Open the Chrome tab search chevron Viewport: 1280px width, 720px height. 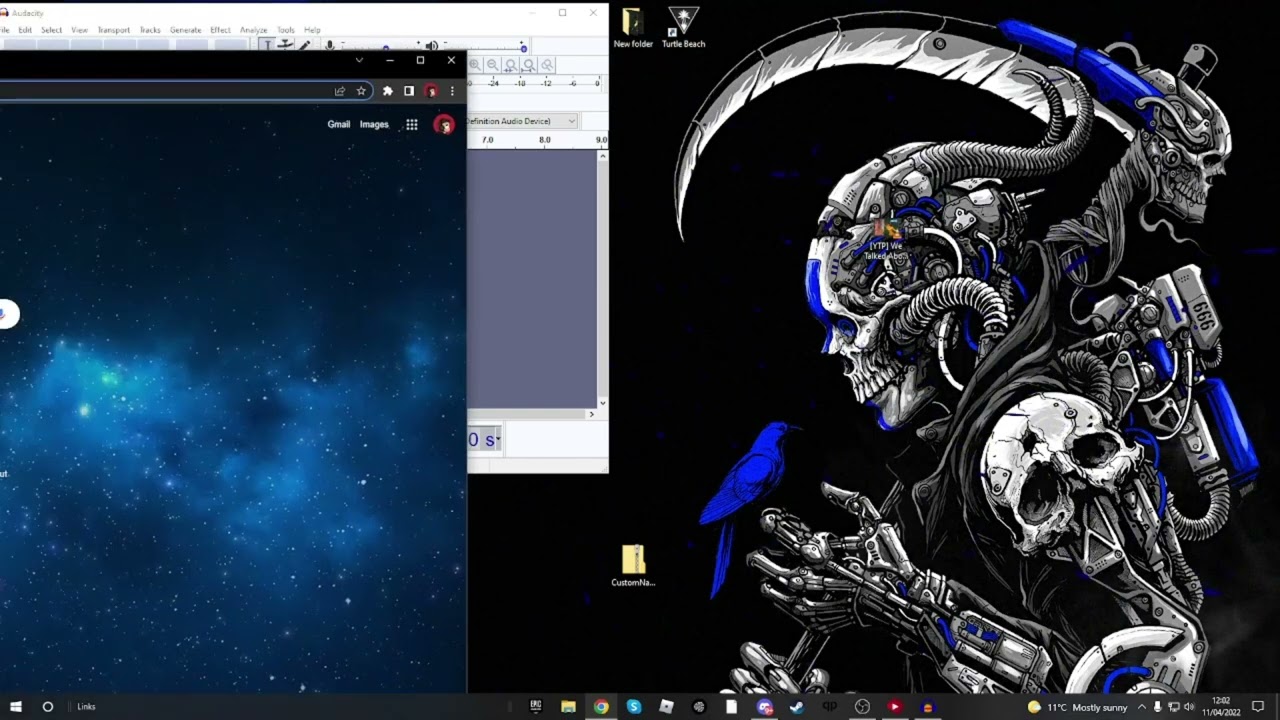coord(359,60)
